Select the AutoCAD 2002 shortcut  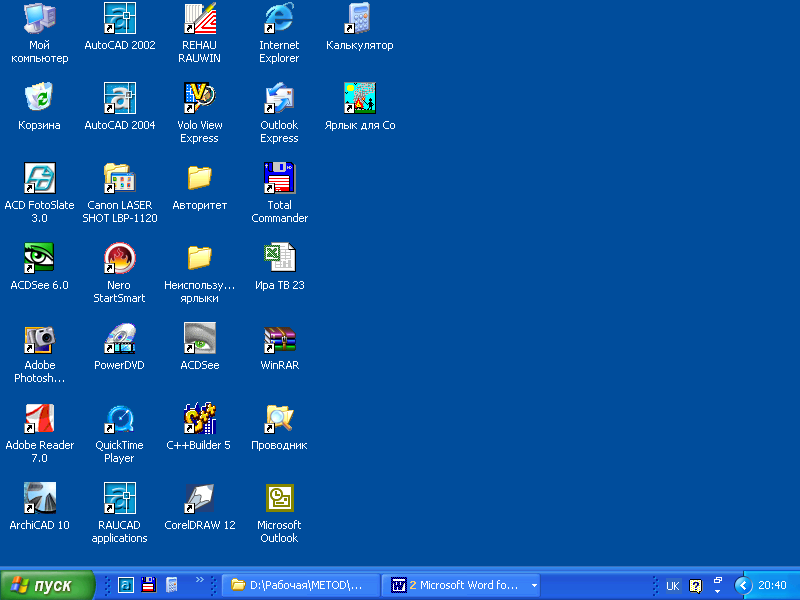pos(120,18)
